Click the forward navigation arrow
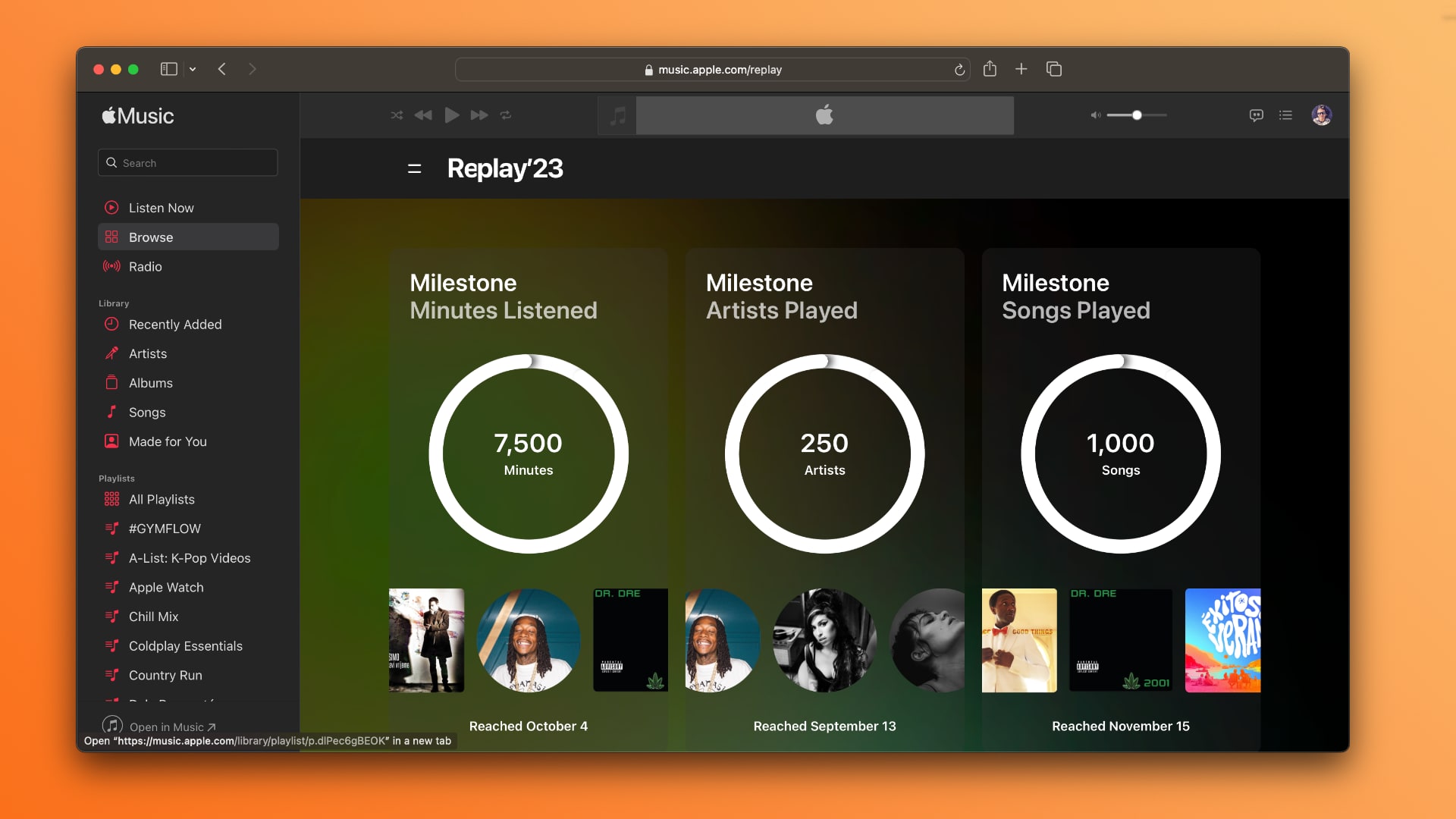 pos(254,69)
